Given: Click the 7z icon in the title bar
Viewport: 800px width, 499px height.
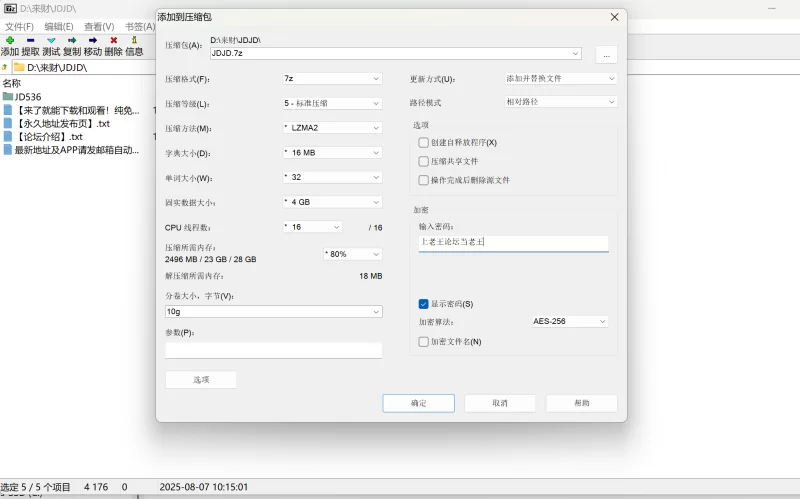Looking at the screenshot, I should click(10, 9).
